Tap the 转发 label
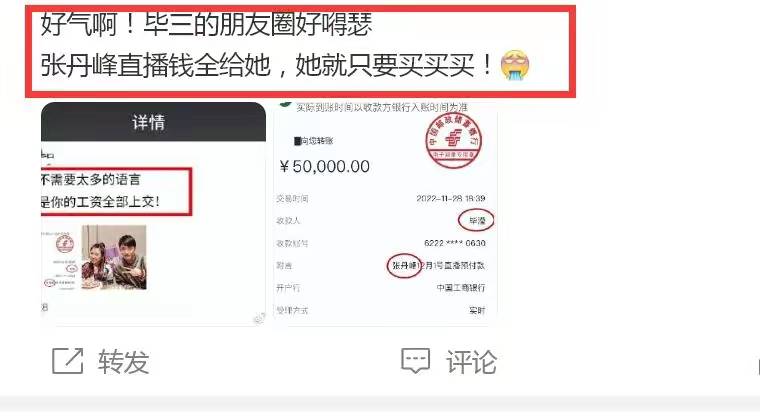760x416 pixels. tap(123, 362)
